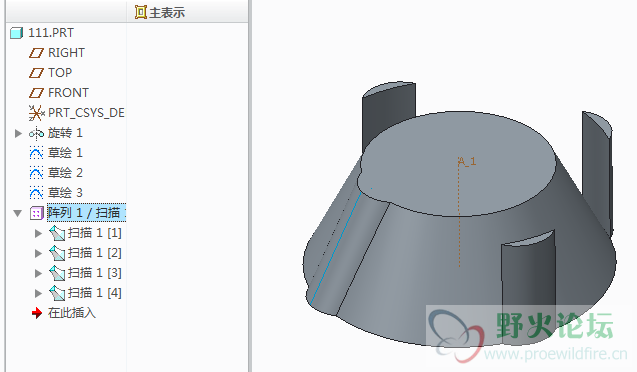Open the www.proewildfire.cn watermark link
637x372 pixels.
pyautogui.click(x=556, y=354)
